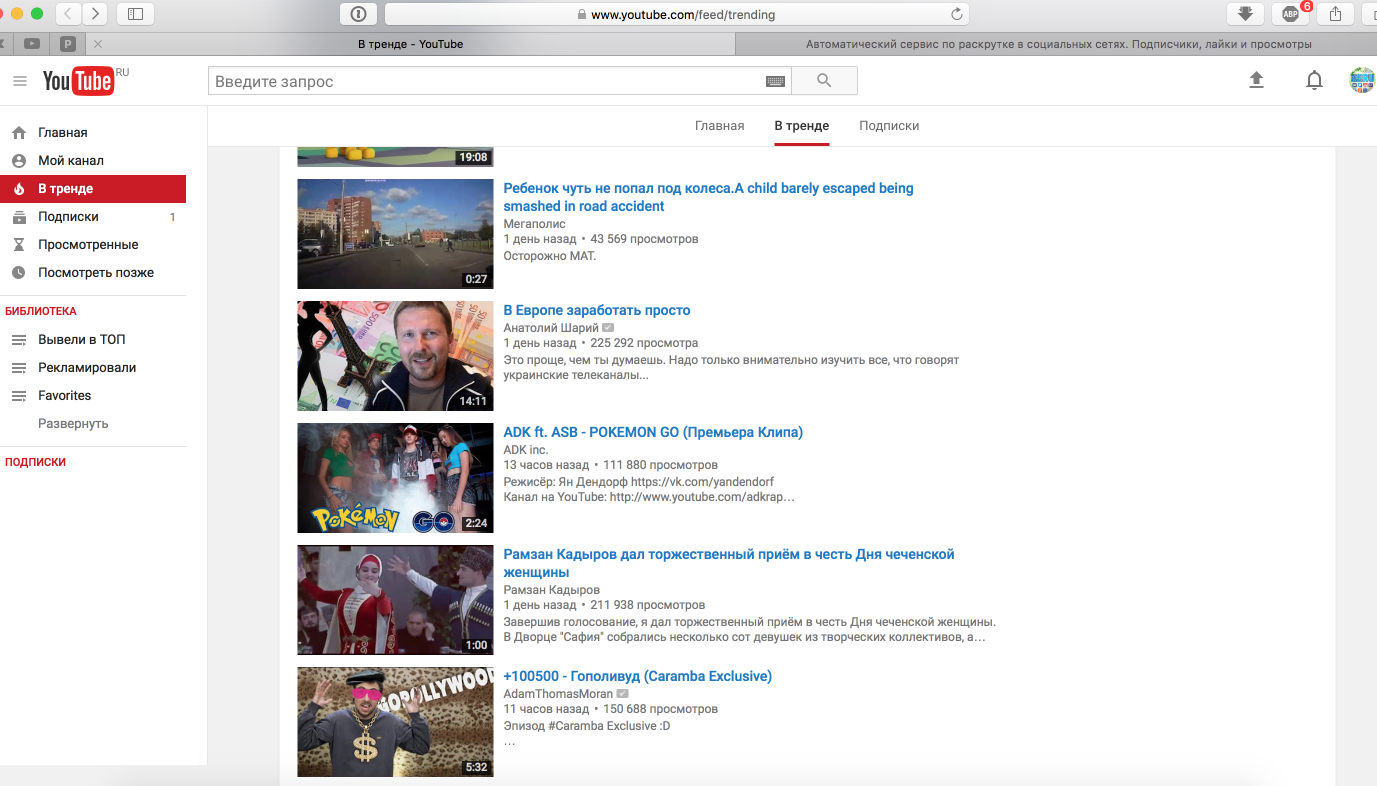Open thumbnail of the 0:27 road accident video
The height and width of the screenshot is (786, 1377).
tap(395, 234)
